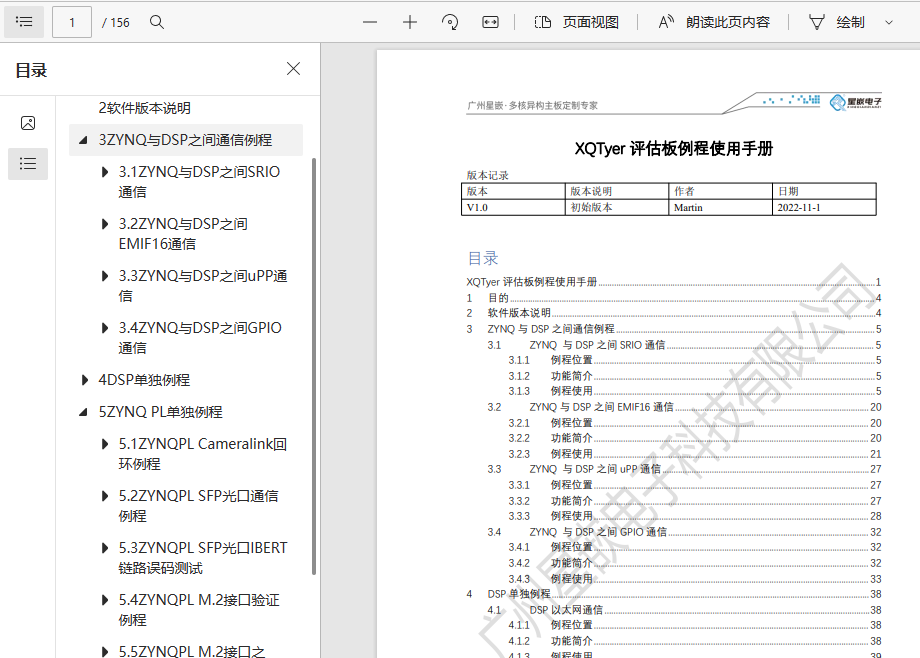Click the total pages label / 156
Viewport: 920px width, 658px height.
tap(116, 22)
